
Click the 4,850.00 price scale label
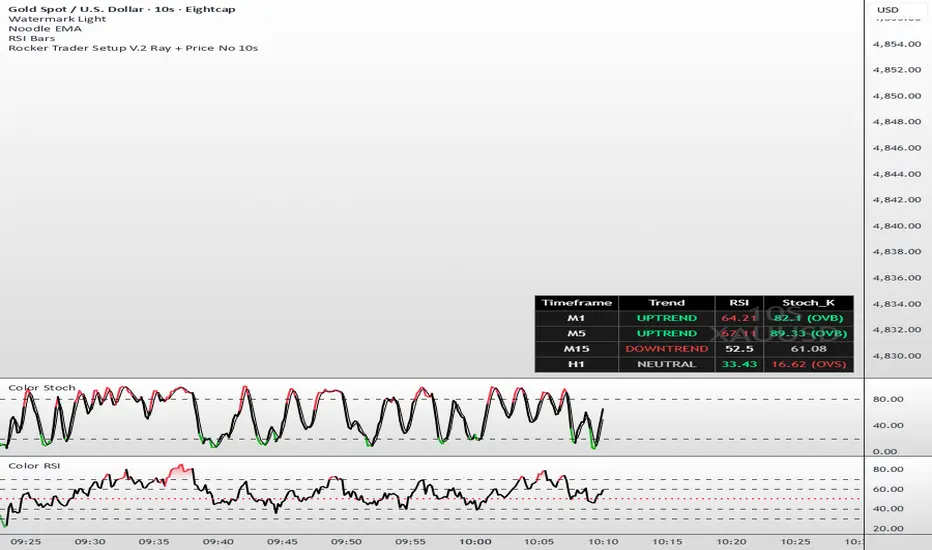click(x=897, y=96)
